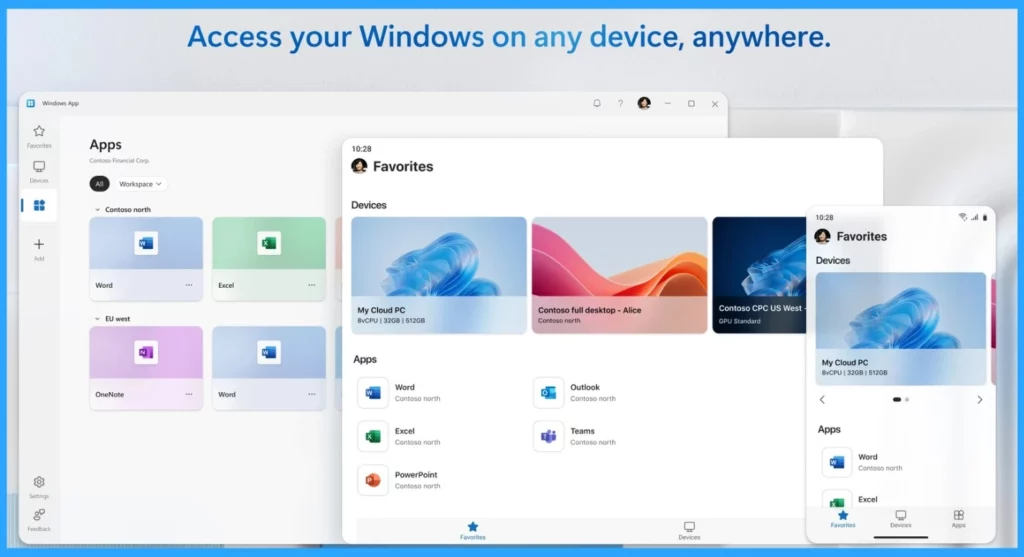Open Excel app in tablet Favorites list
This screenshot has width=1024, height=557.
pos(400,436)
